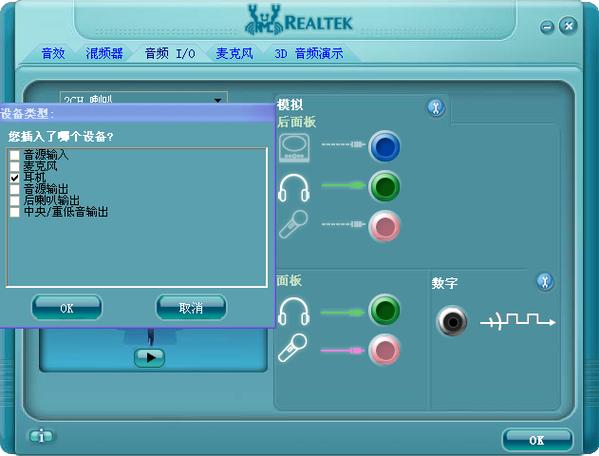This screenshot has width=599, height=456.
Task: Click the front-panel headphone icon
Action: (x=294, y=311)
